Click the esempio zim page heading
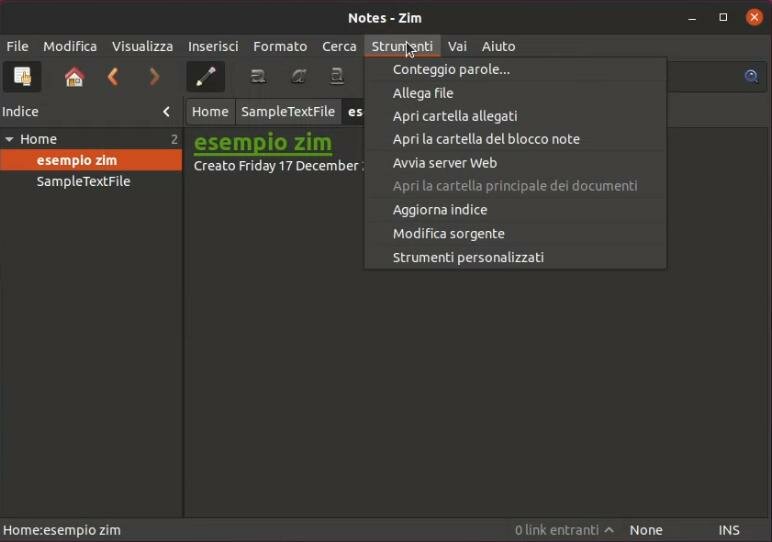Viewport: 772px width, 542px height. coord(263,143)
